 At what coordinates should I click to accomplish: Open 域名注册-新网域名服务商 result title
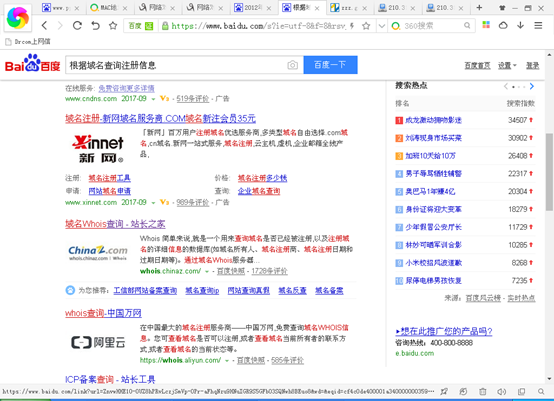pos(160,118)
